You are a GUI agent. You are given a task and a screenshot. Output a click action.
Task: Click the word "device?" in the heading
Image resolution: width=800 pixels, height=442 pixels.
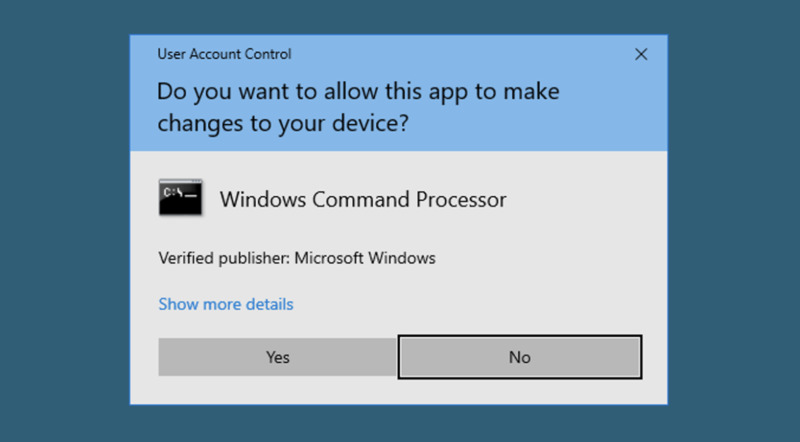pos(378,126)
